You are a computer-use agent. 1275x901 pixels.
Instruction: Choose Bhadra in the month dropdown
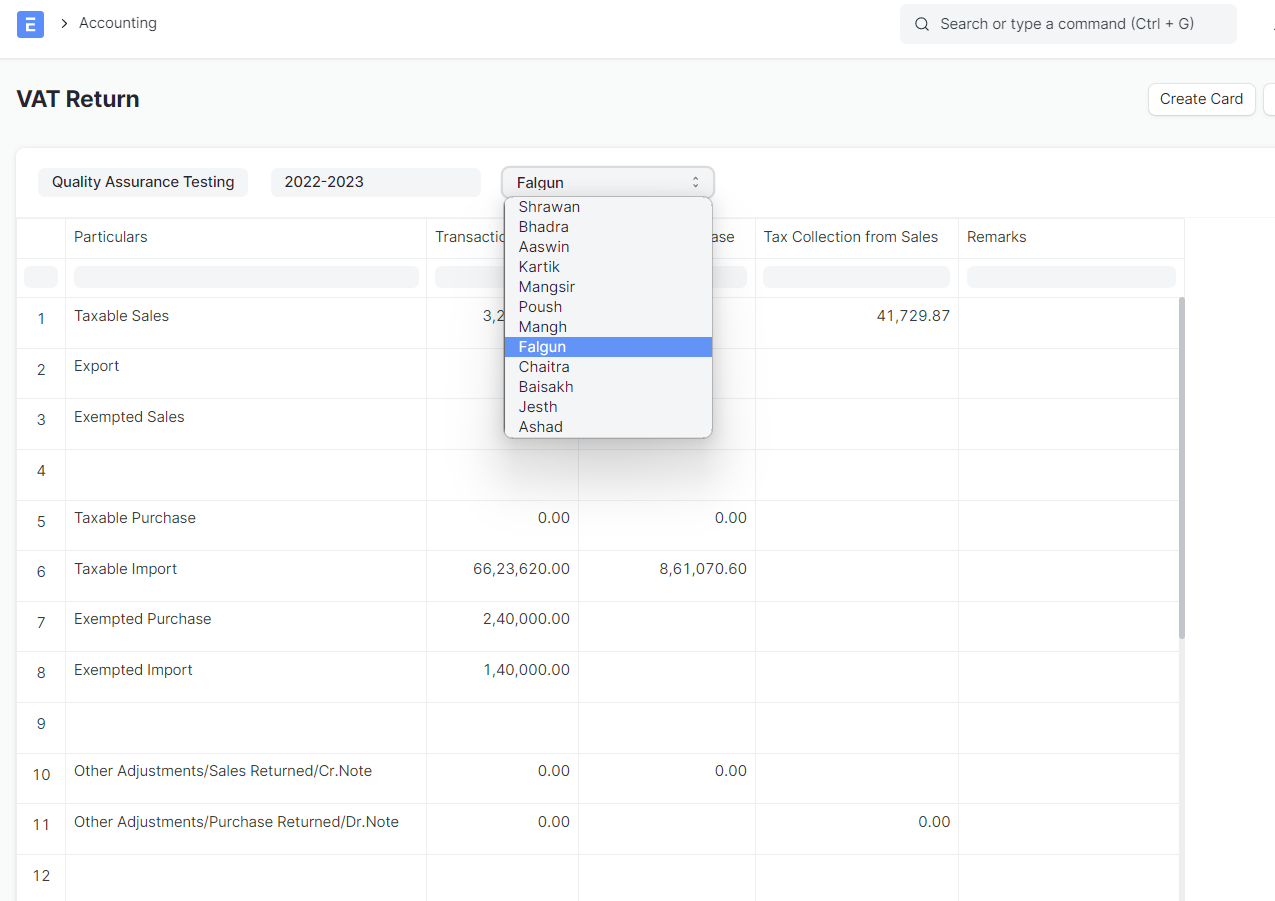pyautogui.click(x=543, y=227)
